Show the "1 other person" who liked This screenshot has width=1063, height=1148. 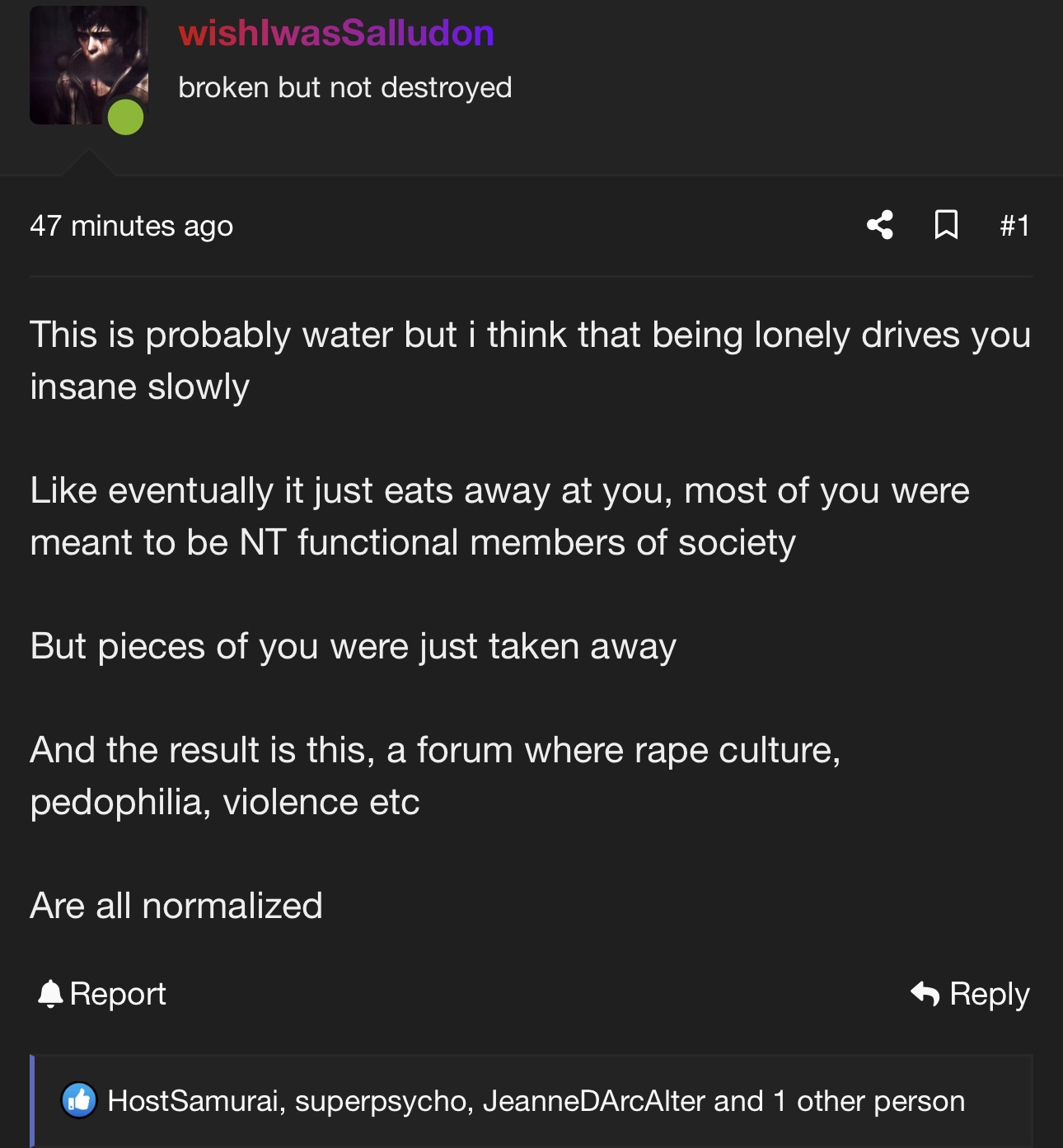[869, 1101]
